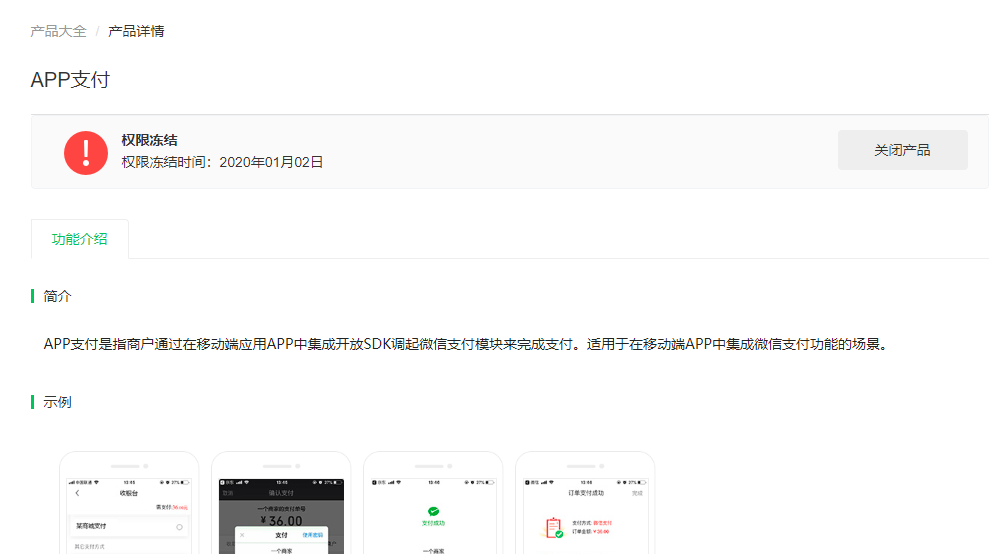
Task: Click the APP支付 page heading
Action: point(70,80)
